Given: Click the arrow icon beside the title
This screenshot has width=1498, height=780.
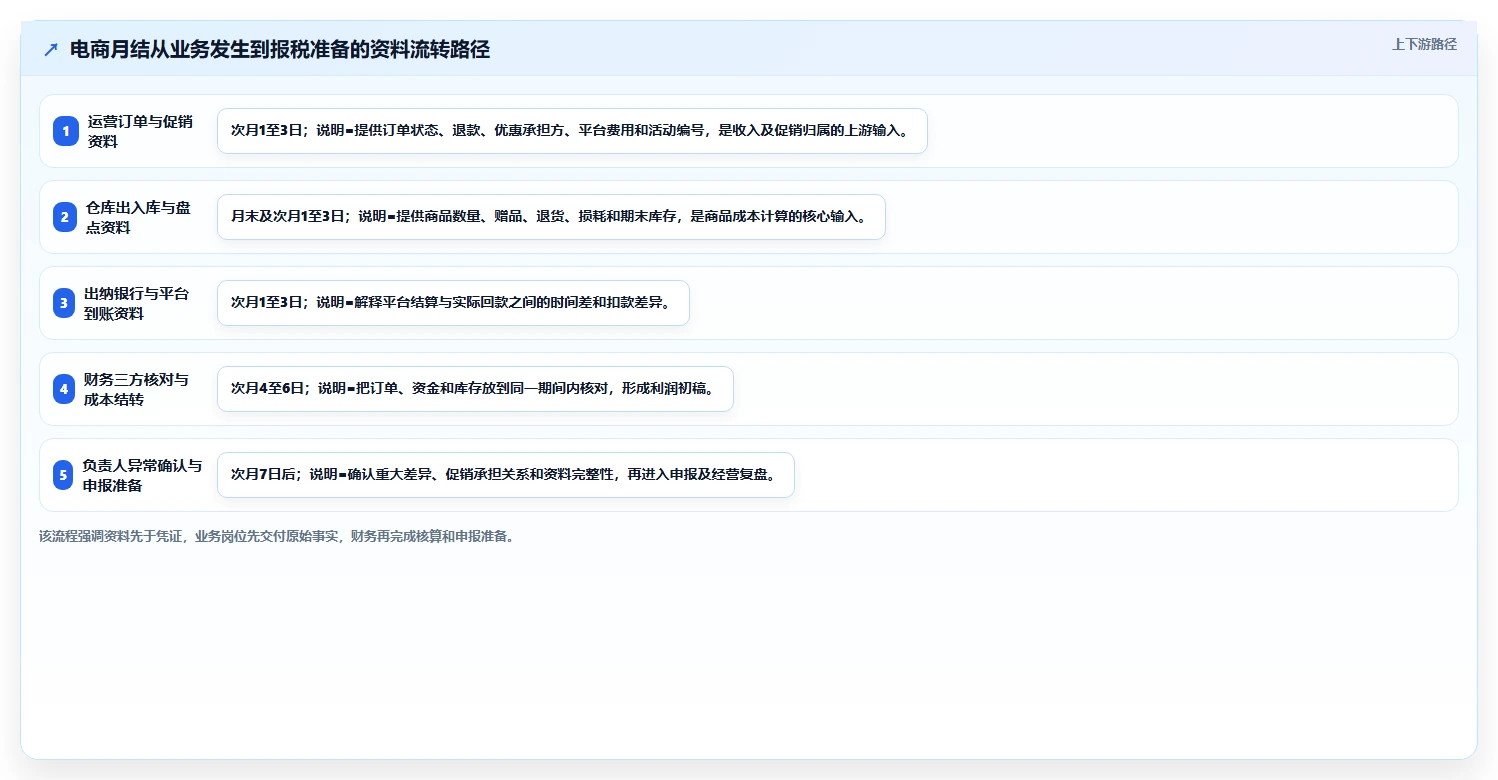Looking at the screenshot, I should click(x=51, y=50).
